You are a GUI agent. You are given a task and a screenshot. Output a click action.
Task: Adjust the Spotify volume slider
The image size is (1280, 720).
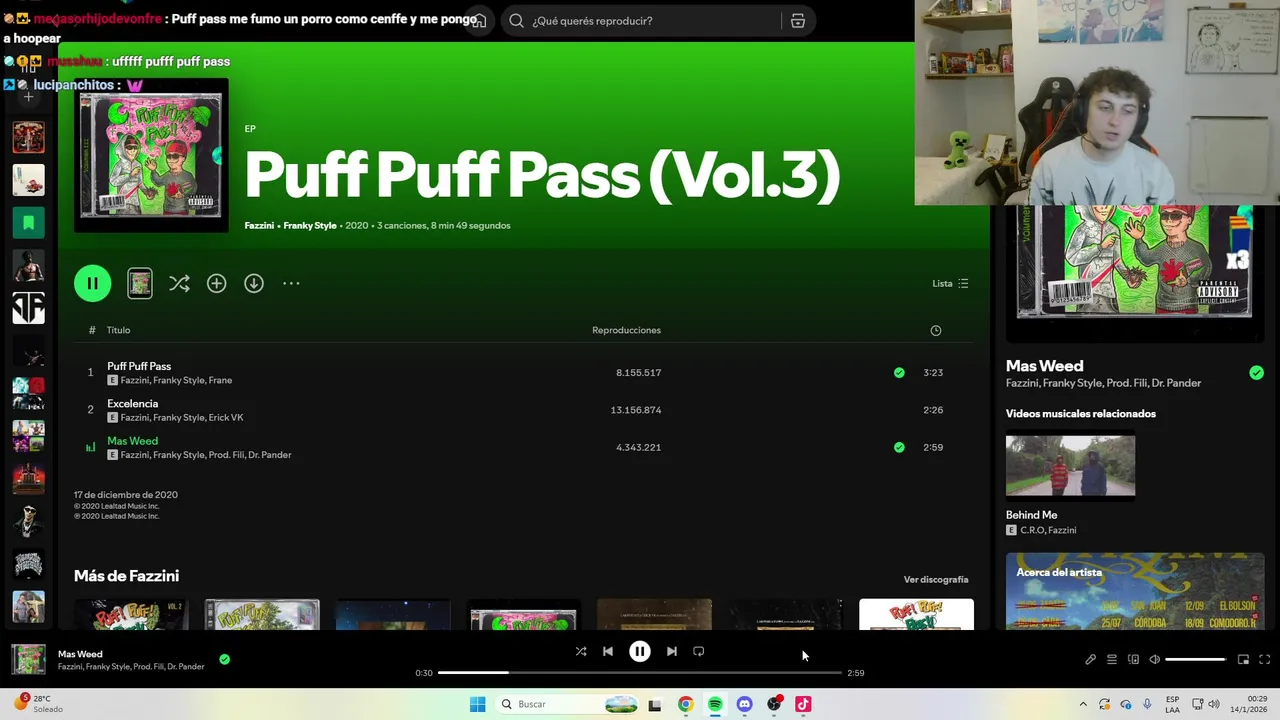(1195, 660)
